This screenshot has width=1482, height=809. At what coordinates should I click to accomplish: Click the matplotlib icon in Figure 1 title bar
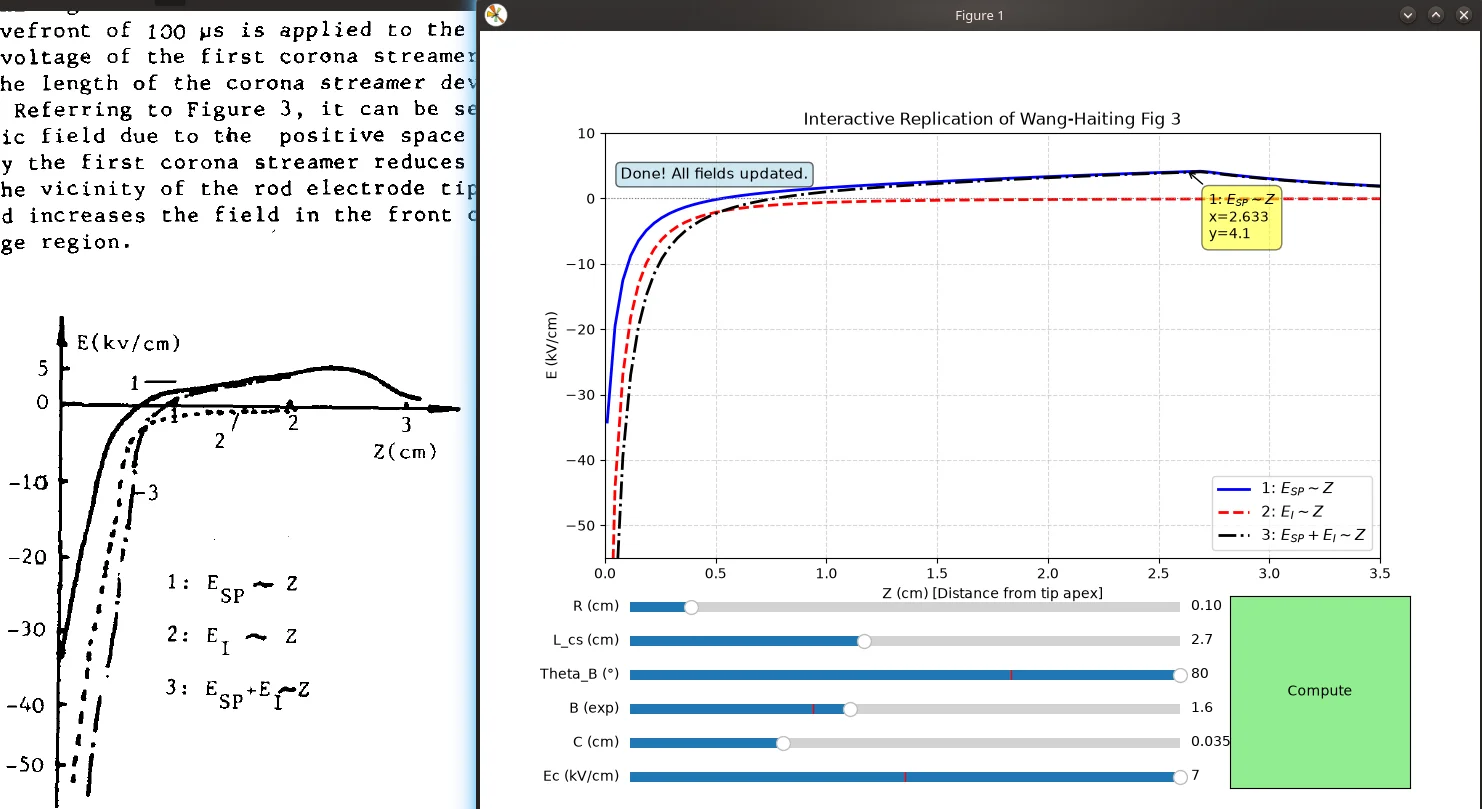pos(496,15)
